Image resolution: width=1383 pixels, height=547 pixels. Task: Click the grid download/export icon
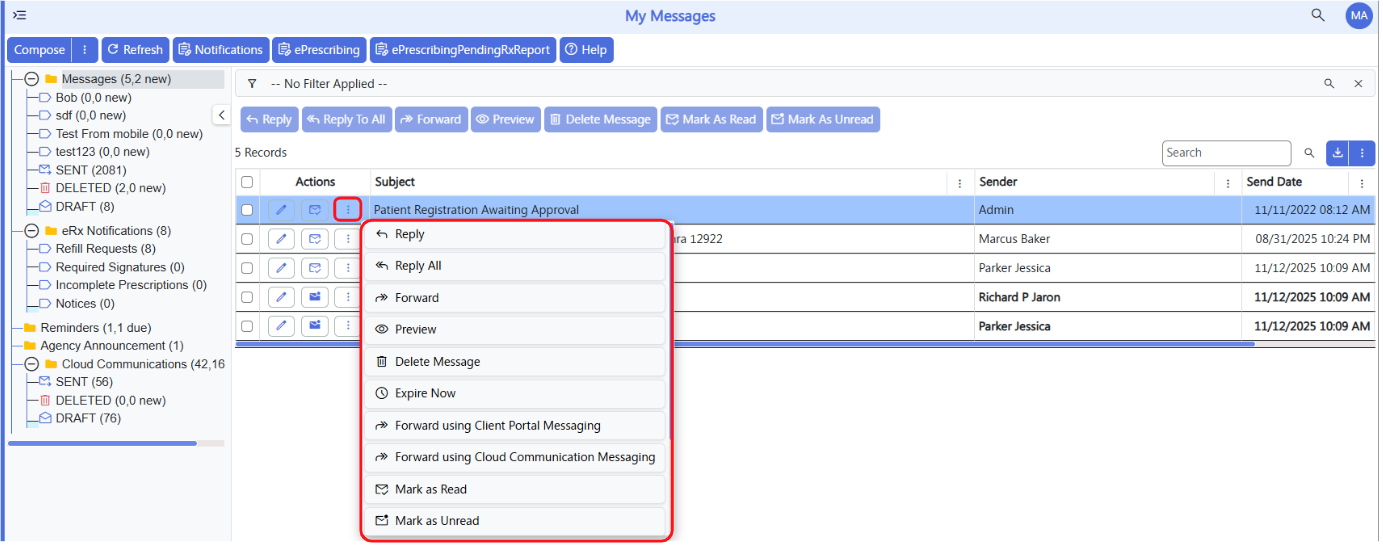1337,153
